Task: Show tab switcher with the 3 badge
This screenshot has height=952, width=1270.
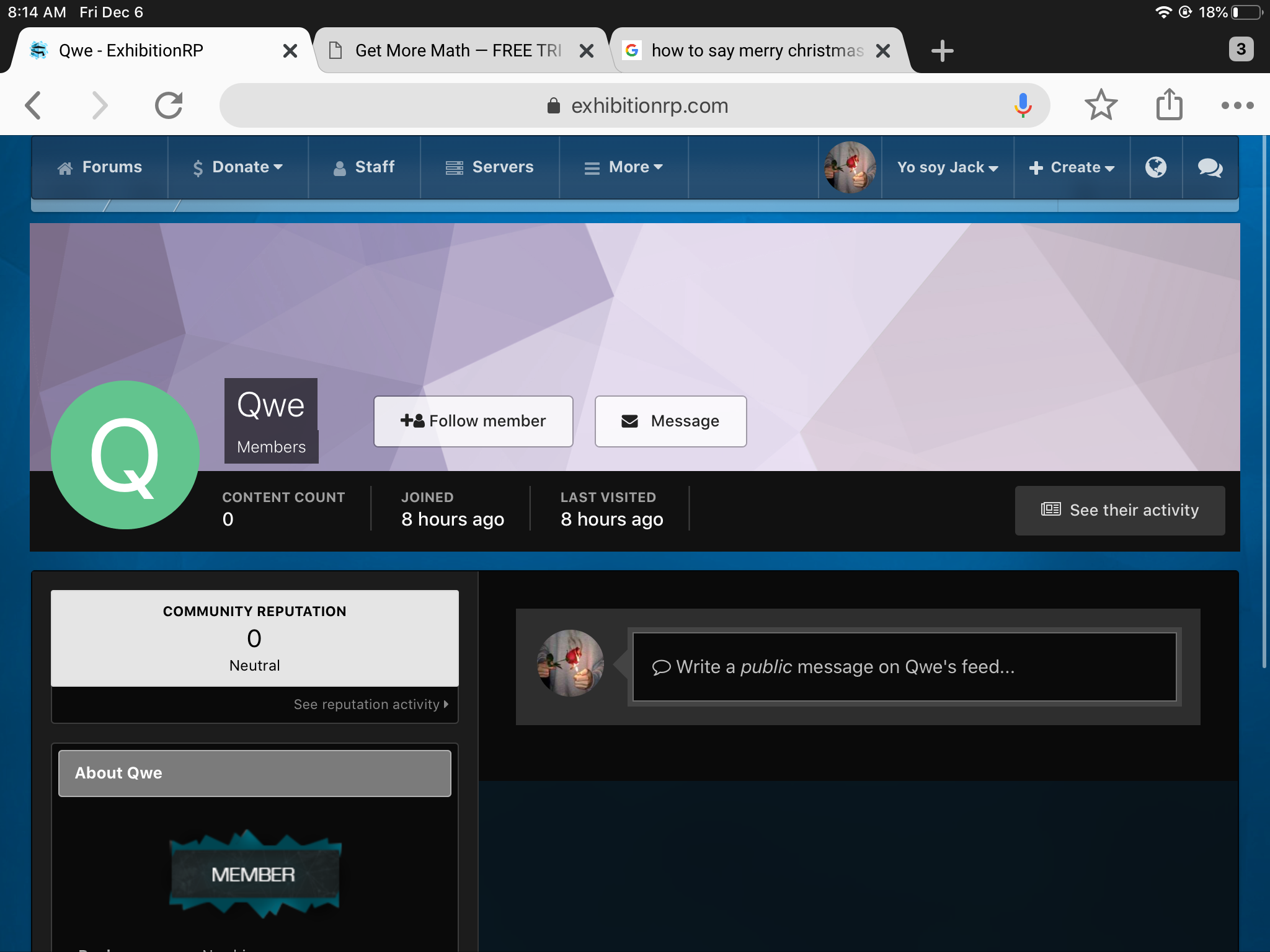Action: (x=1241, y=49)
